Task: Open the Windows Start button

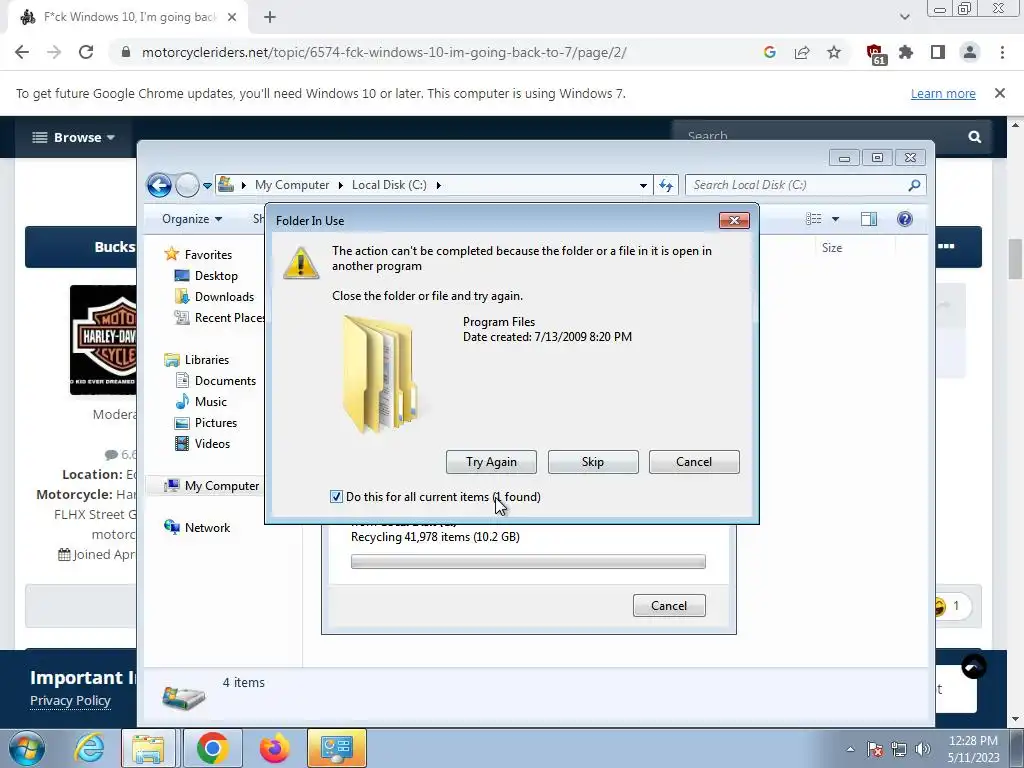Action: [27, 748]
